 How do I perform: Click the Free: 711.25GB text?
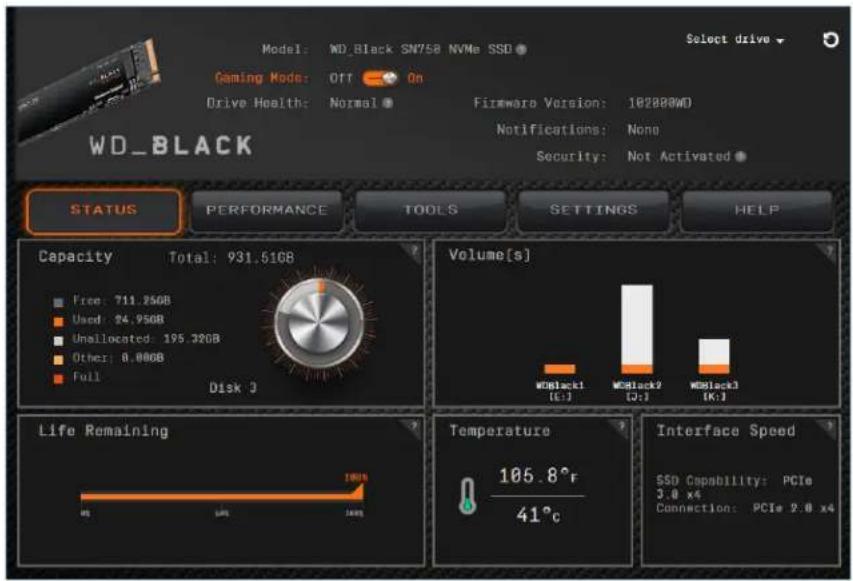point(121,300)
